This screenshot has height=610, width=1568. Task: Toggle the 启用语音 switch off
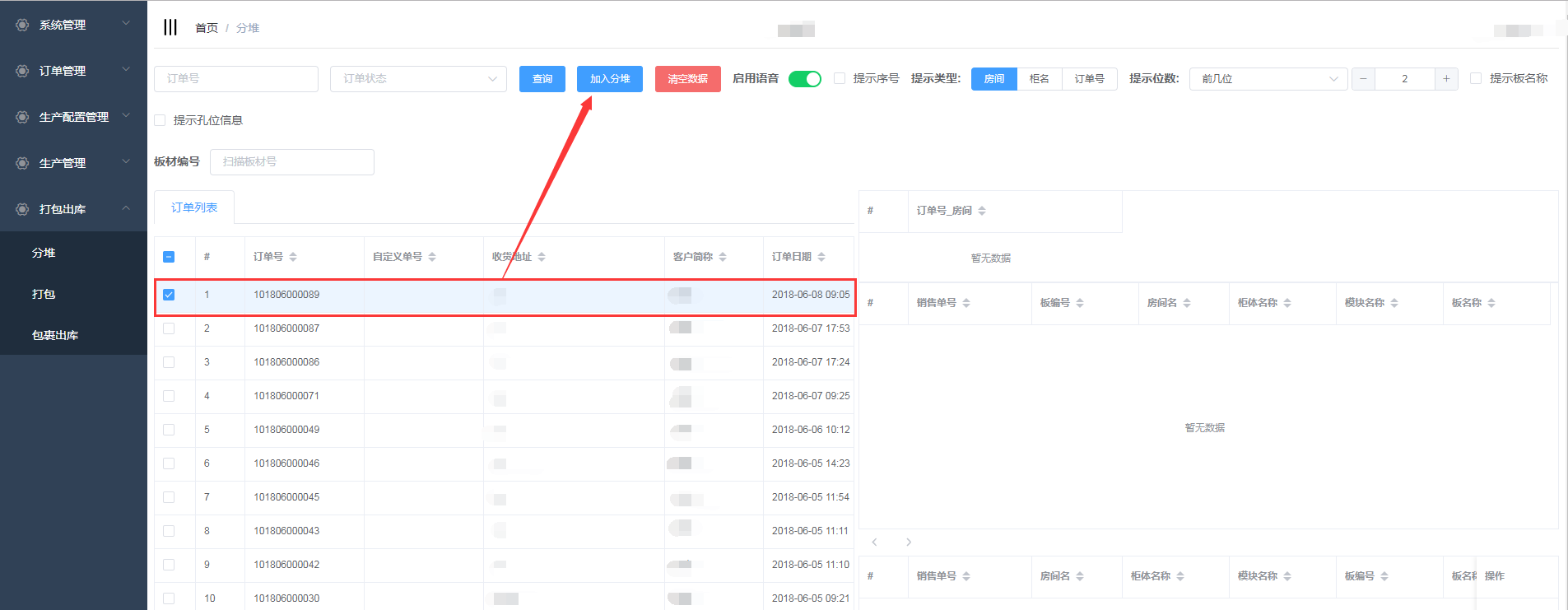point(804,79)
